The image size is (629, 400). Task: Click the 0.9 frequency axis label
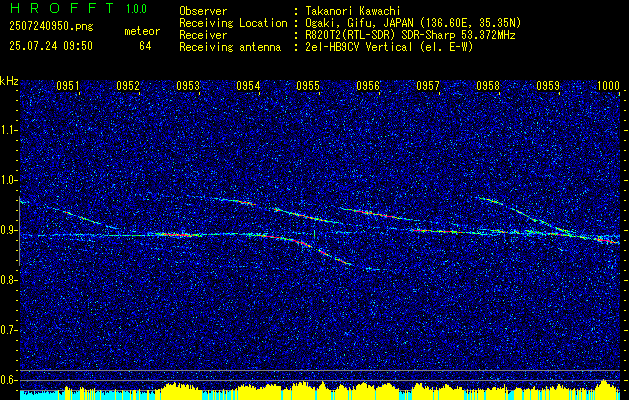9,230
